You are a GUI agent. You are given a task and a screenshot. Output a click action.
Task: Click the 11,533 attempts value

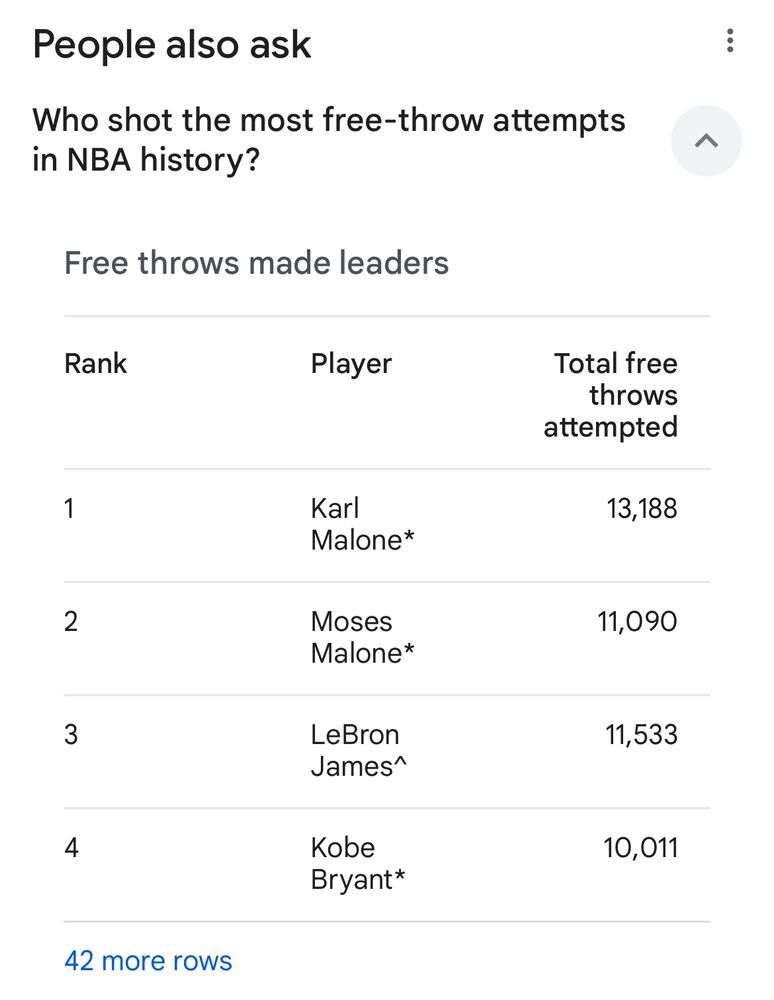coord(641,735)
